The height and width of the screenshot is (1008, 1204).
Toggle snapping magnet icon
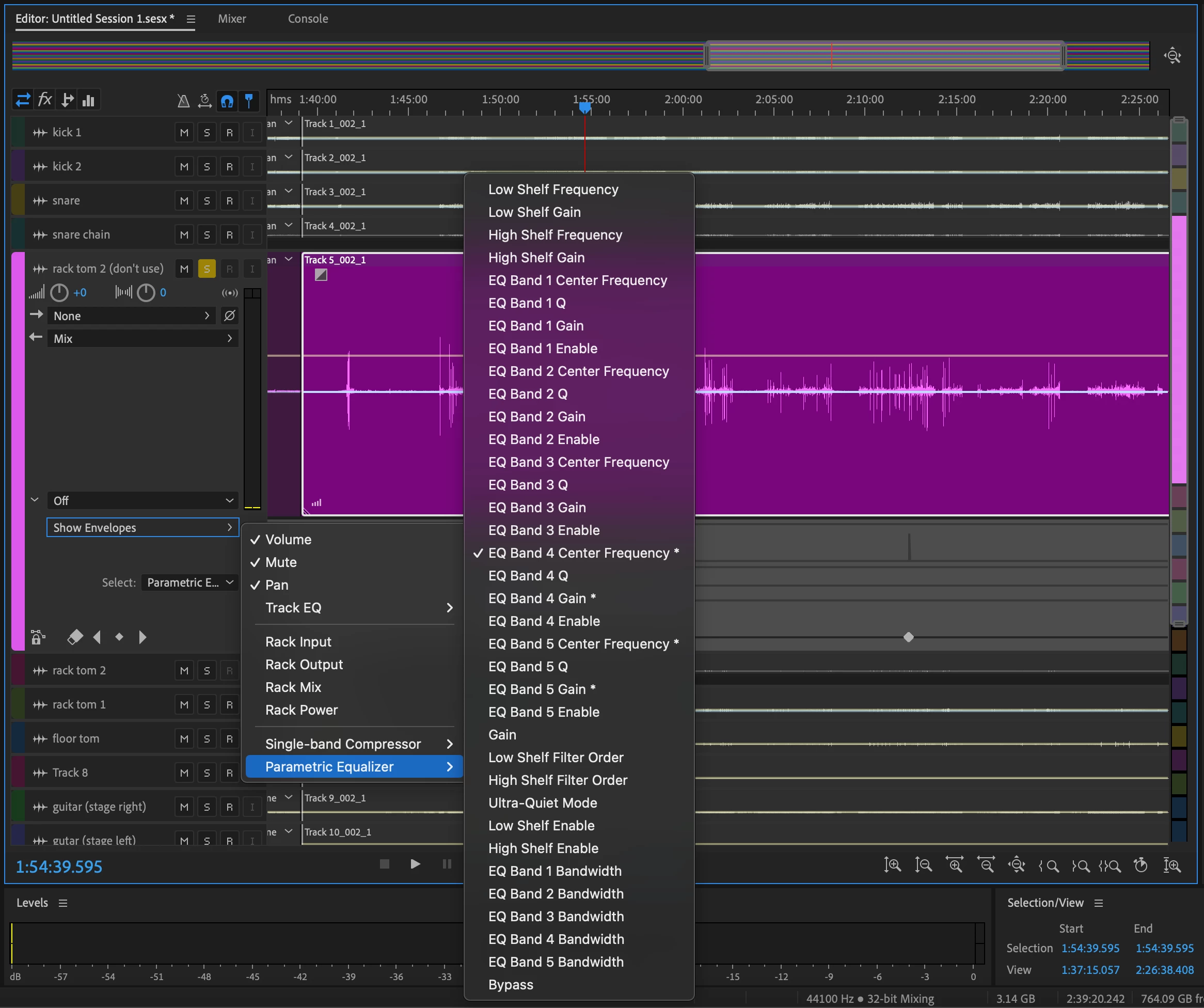point(227,101)
